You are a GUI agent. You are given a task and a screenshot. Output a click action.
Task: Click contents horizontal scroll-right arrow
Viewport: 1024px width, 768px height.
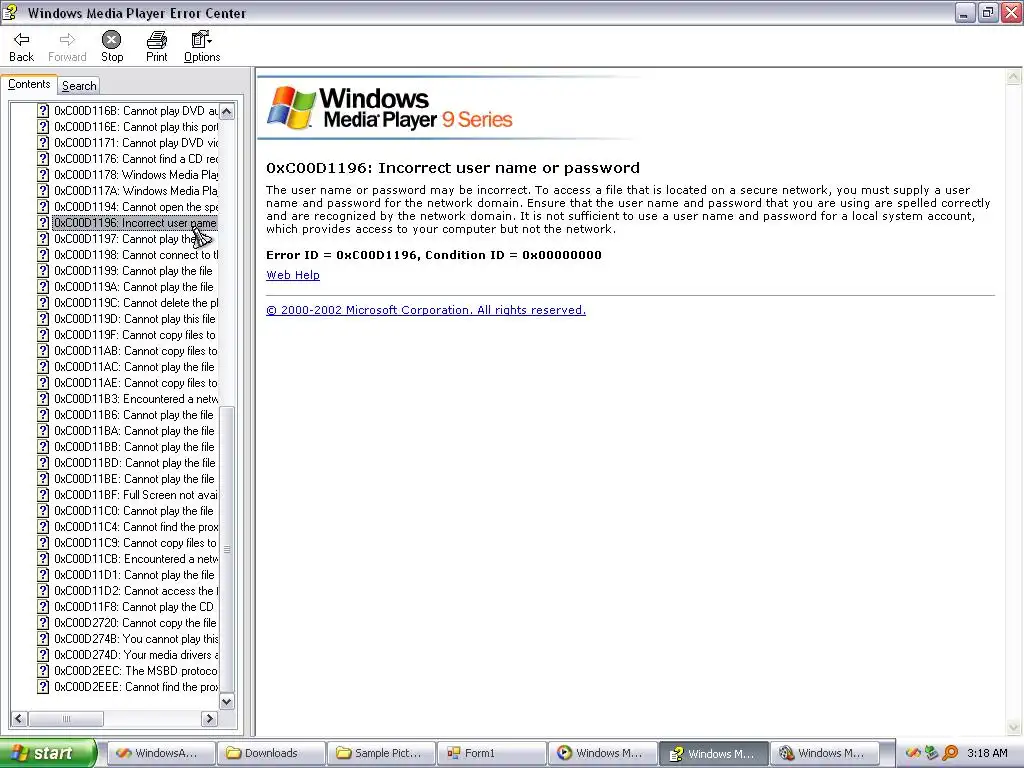pyautogui.click(x=209, y=718)
